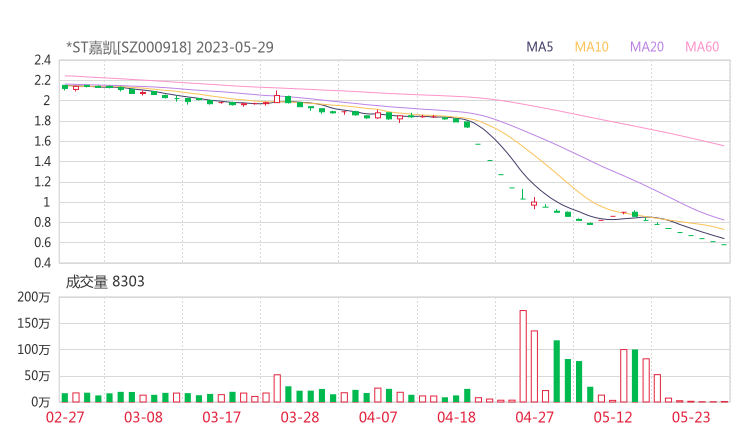The height and width of the screenshot is (440, 740).
Task: Click the 05-23 date axis label
Action: [691, 417]
